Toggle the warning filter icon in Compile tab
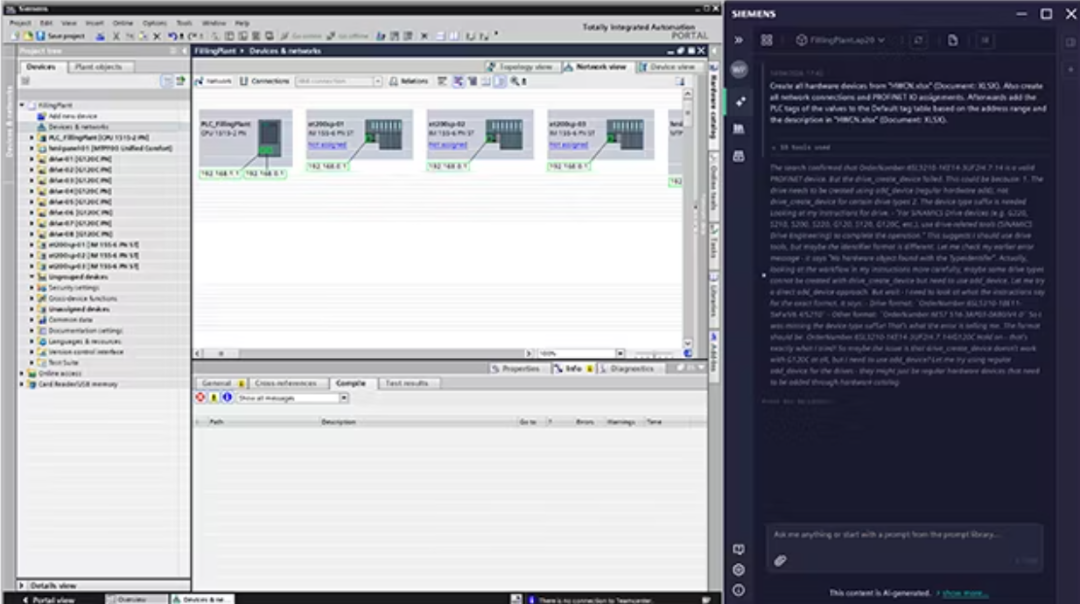1080x604 pixels. 214,397
